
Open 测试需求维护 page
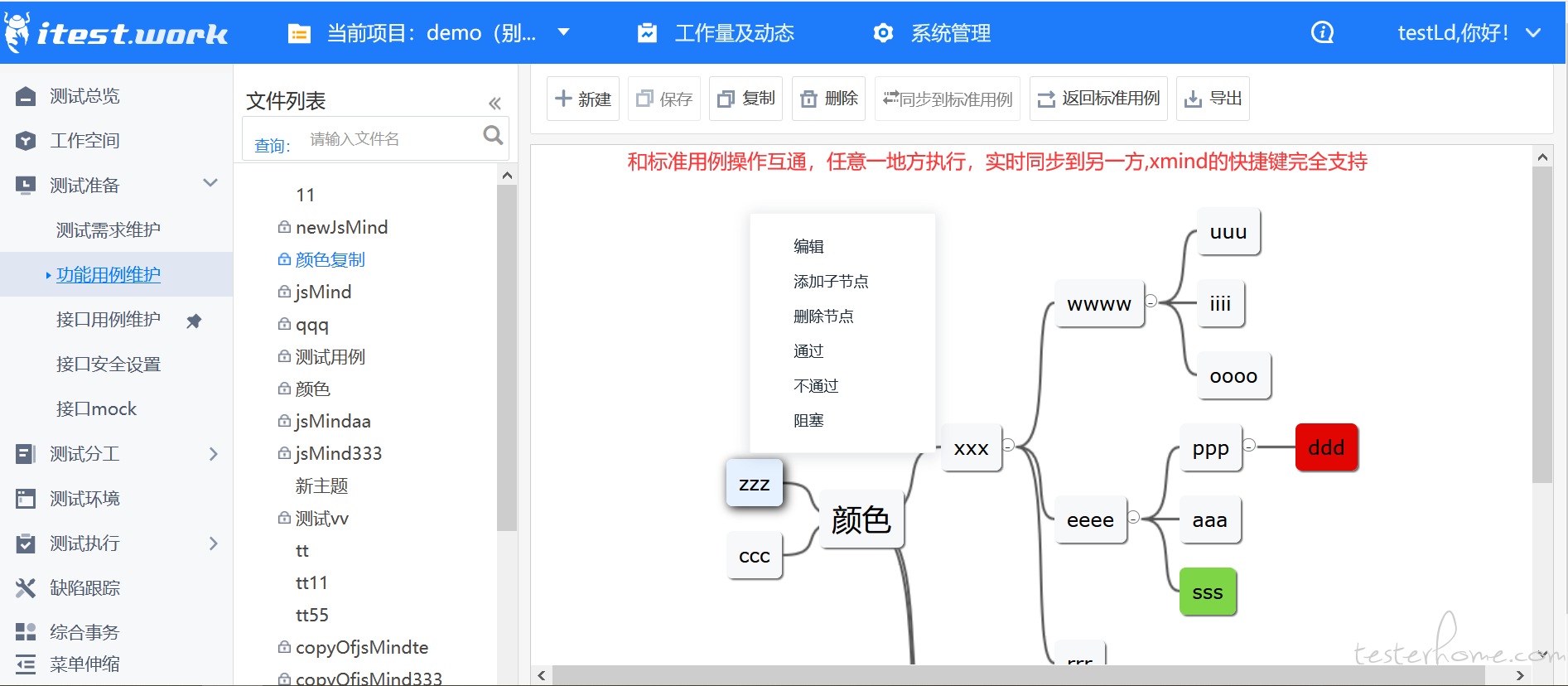tap(109, 229)
